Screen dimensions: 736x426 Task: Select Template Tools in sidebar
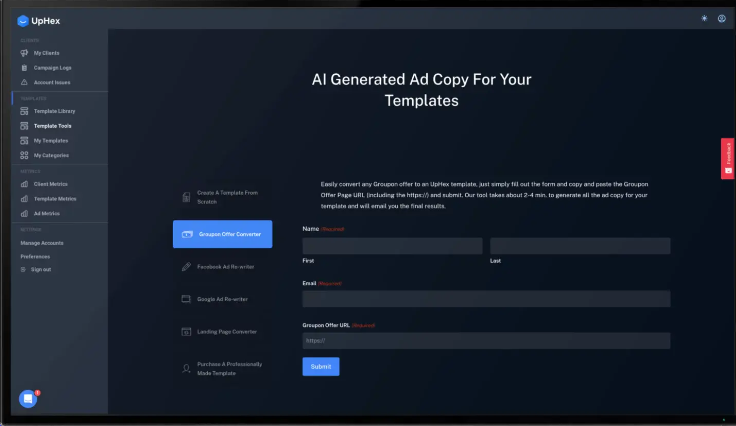pos(53,126)
